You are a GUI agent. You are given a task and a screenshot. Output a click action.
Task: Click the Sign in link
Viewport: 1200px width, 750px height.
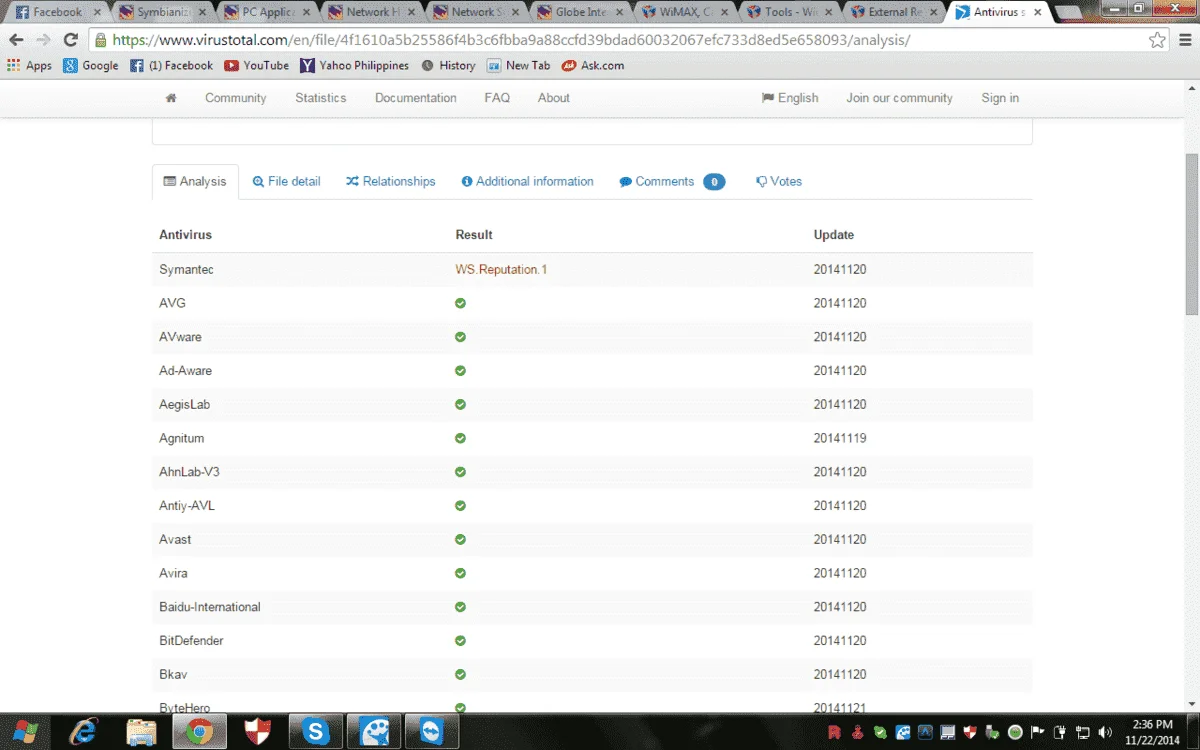(1000, 98)
